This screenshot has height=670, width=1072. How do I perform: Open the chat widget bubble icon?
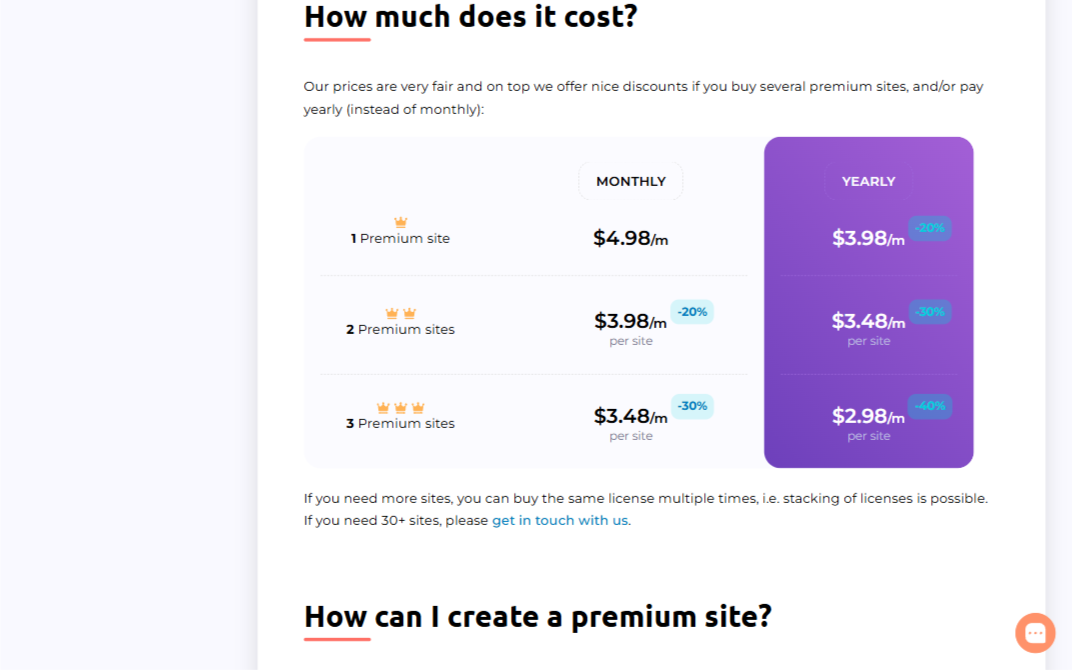pyautogui.click(x=1035, y=633)
